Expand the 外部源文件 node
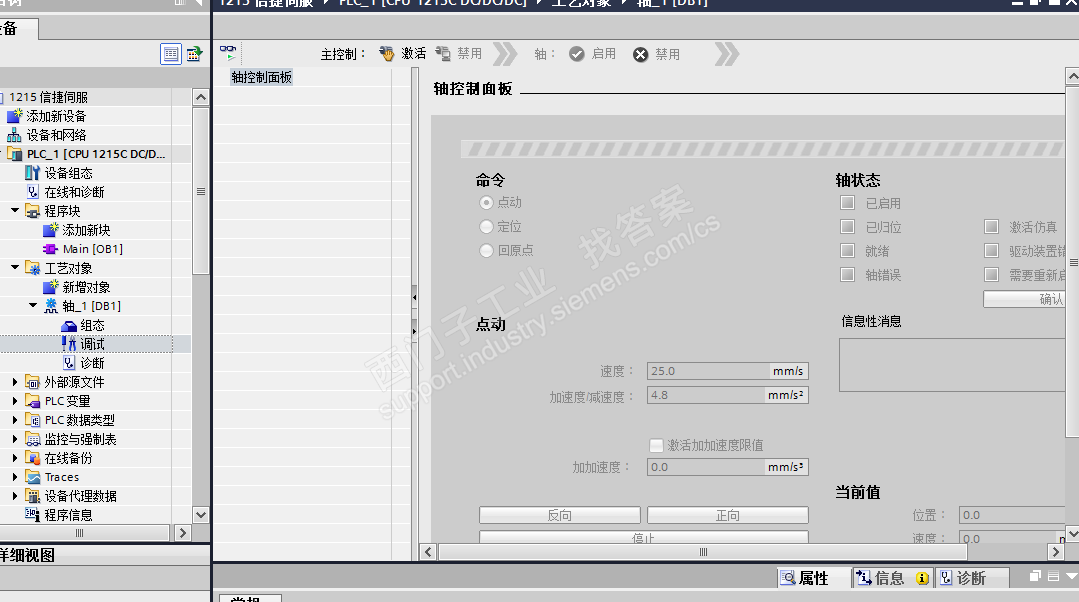This screenshot has width=1079, height=602. 15,382
